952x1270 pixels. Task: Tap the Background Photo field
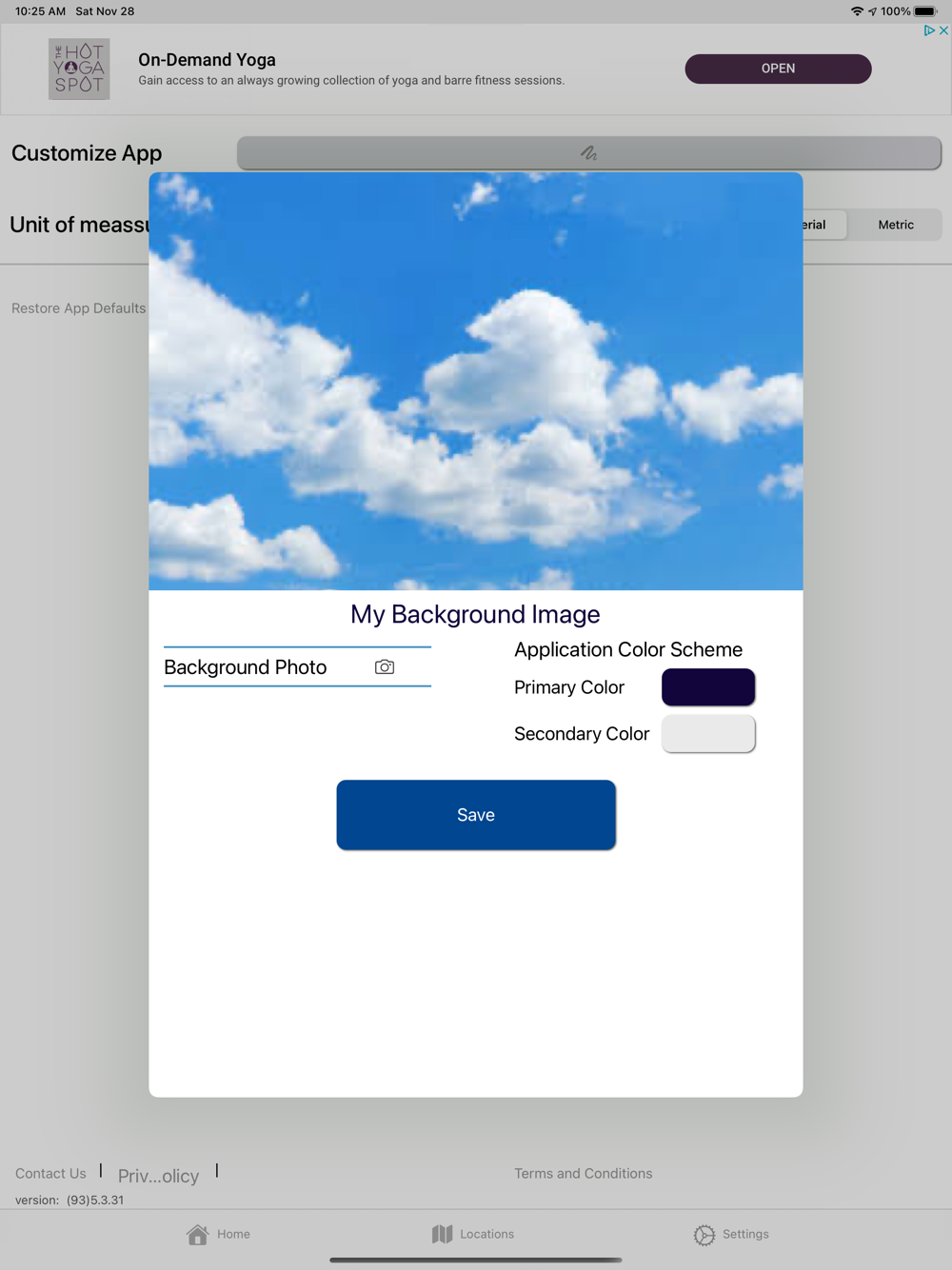coord(297,667)
